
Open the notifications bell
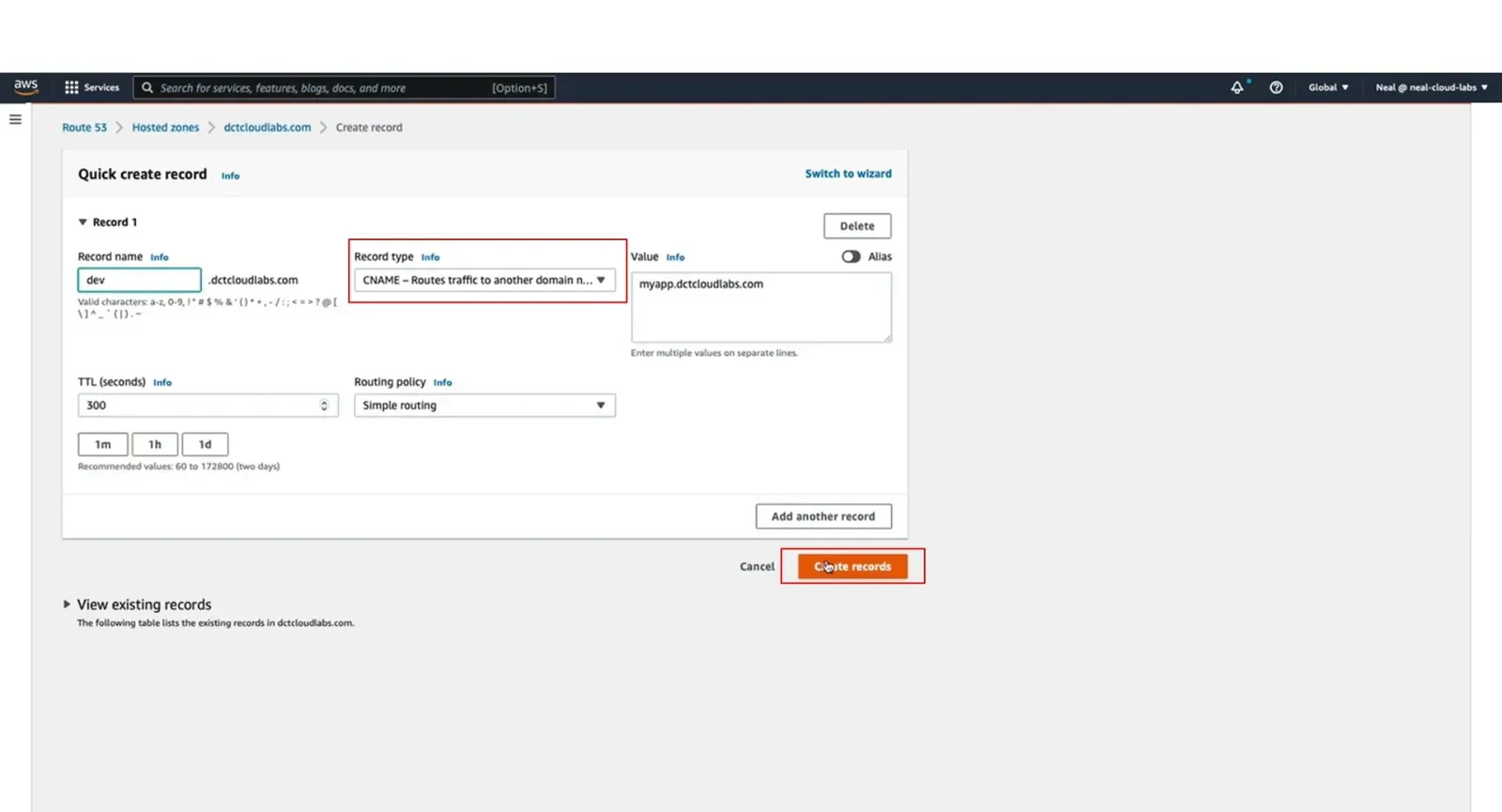pyautogui.click(x=1237, y=87)
